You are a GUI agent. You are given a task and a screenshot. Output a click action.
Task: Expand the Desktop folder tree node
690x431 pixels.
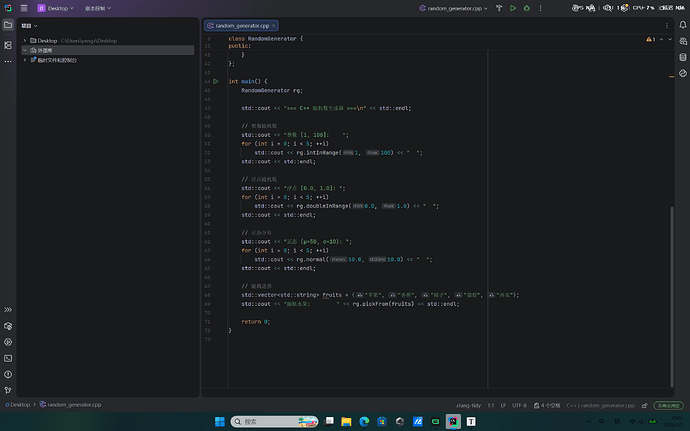click(25, 41)
